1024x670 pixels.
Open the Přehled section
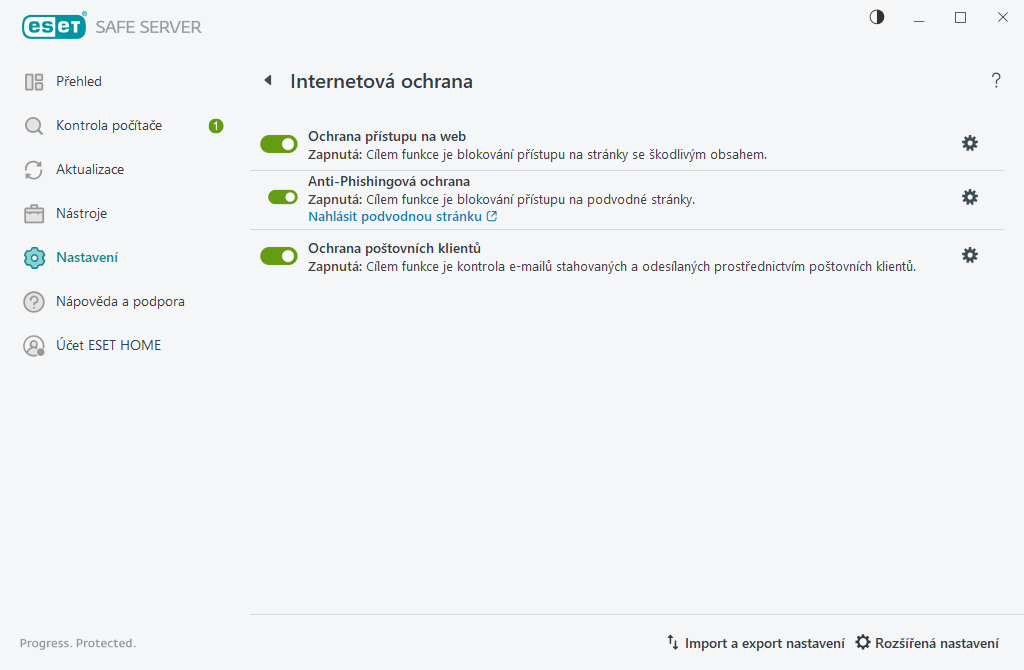click(79, 82)
